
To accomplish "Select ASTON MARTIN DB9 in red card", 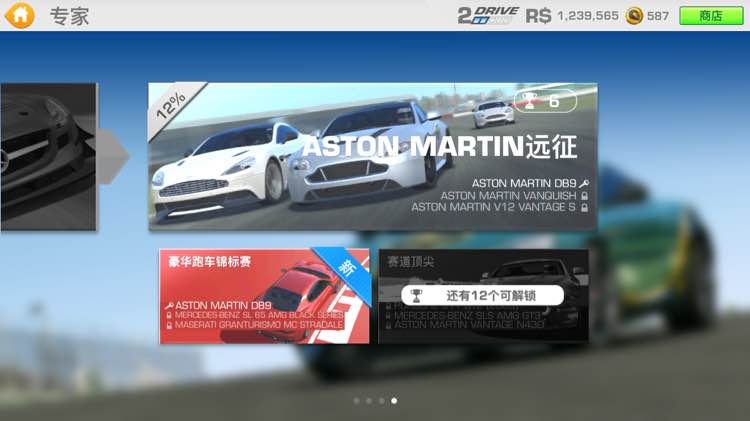I will (x=223, y=305).
